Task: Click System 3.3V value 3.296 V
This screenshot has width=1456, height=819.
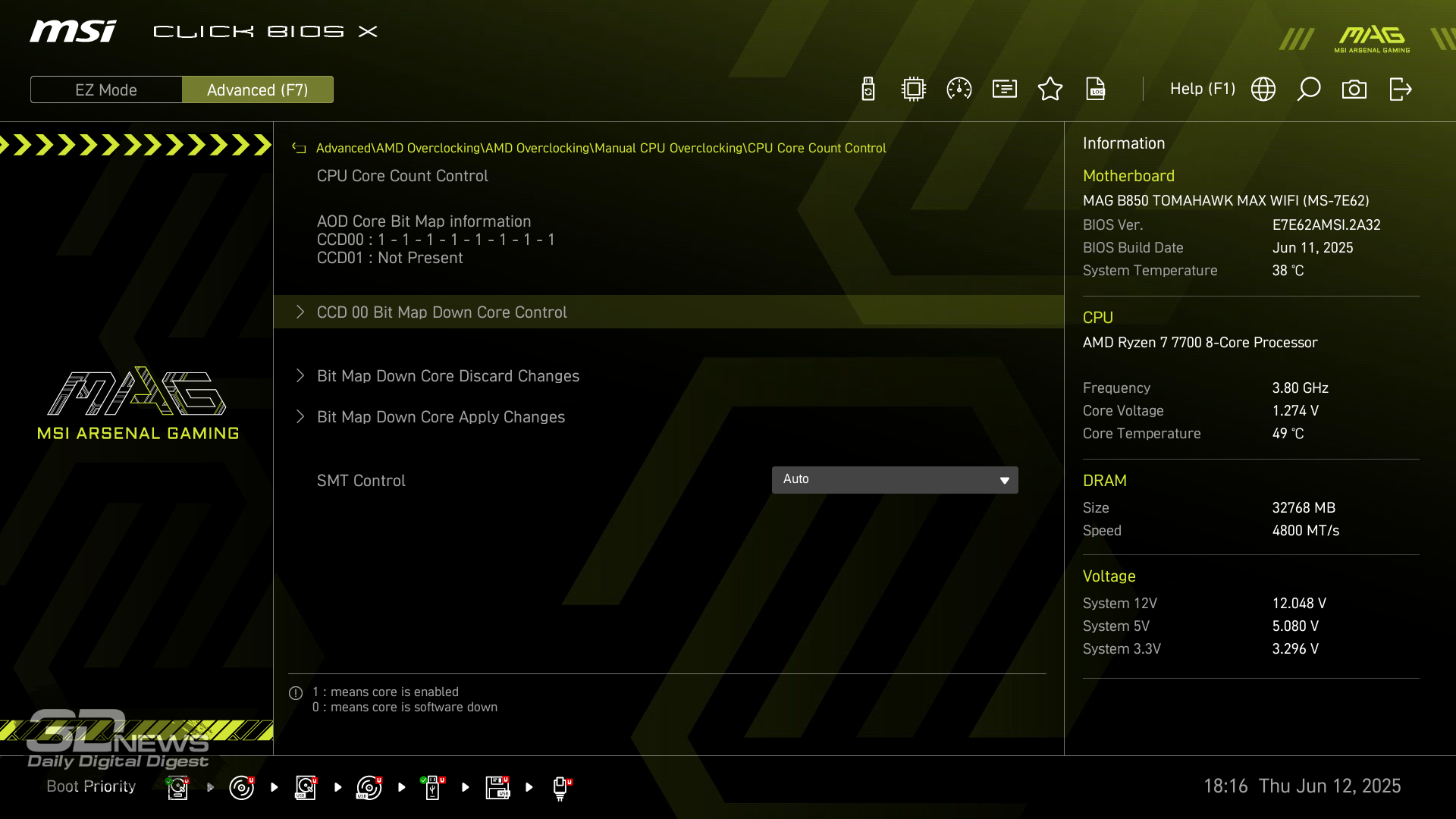Action: (1295, 649)
